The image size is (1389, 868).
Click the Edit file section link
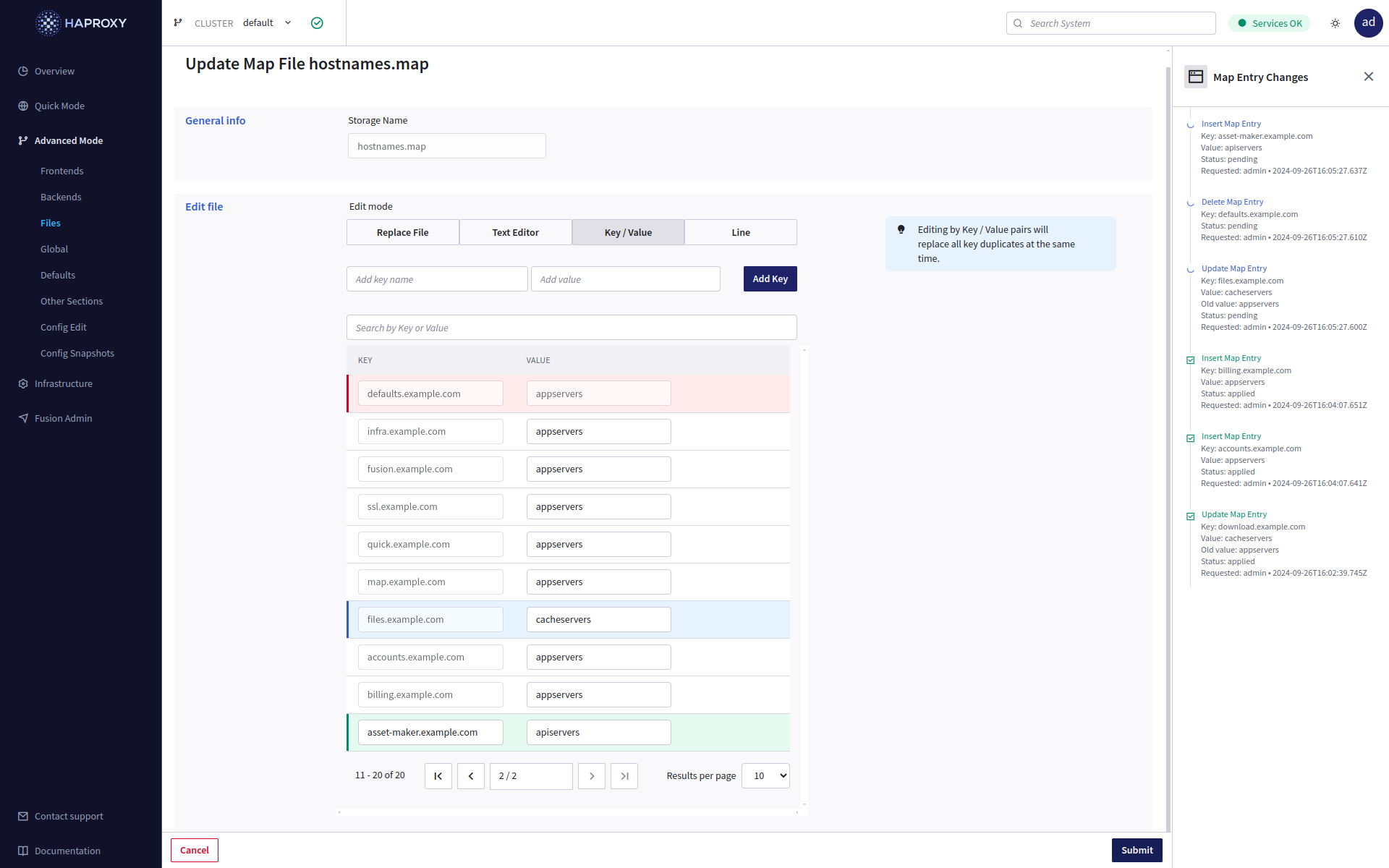tap(204, 207)
